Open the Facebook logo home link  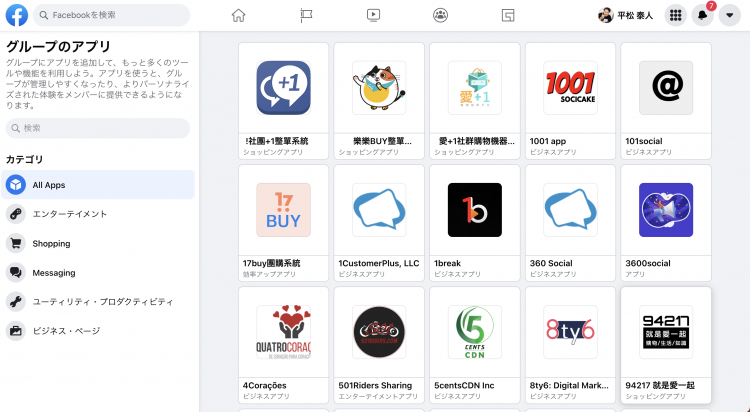click(x=17, y=15)
